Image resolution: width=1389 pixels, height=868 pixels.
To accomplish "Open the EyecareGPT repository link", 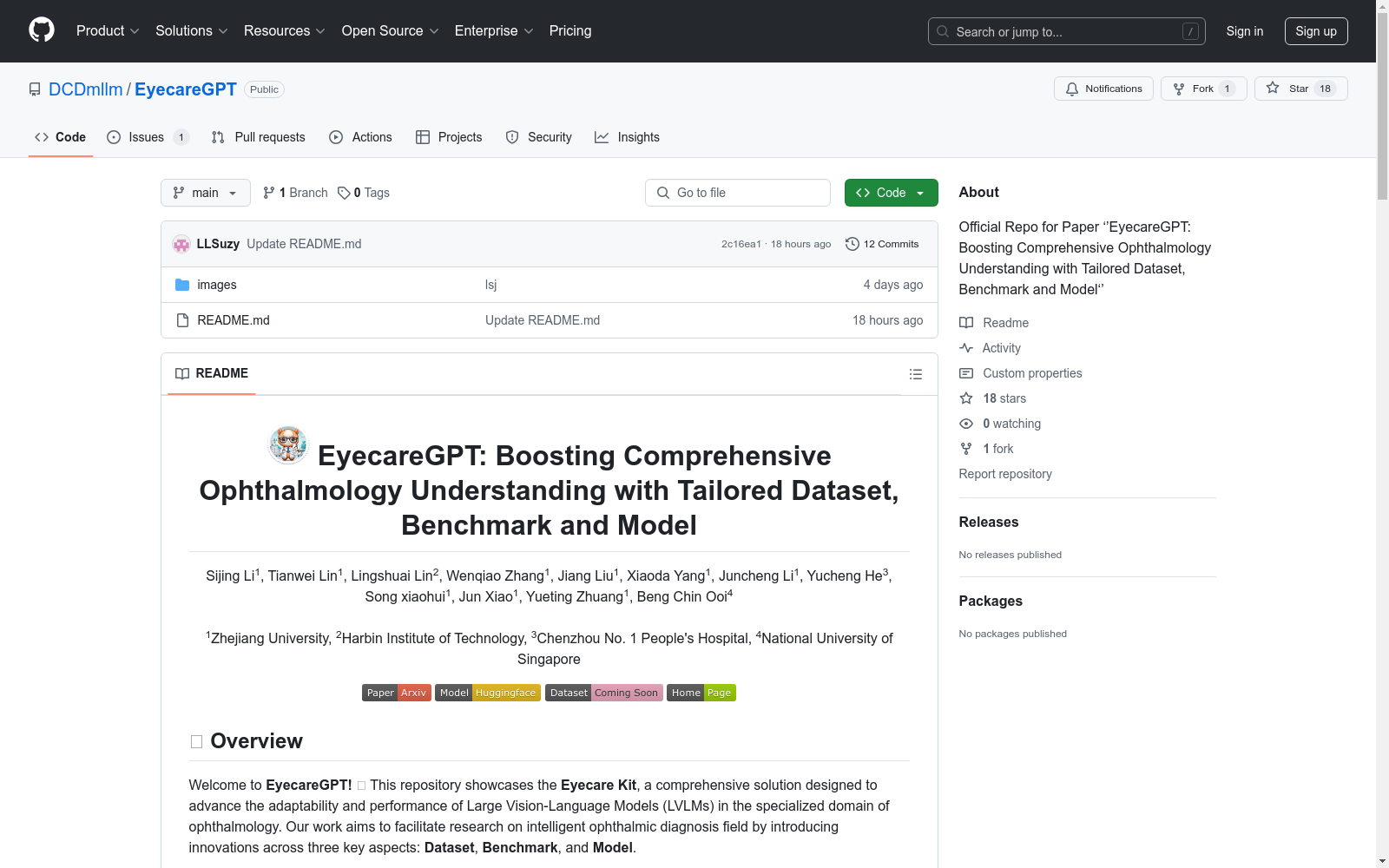I will point(186,89).
